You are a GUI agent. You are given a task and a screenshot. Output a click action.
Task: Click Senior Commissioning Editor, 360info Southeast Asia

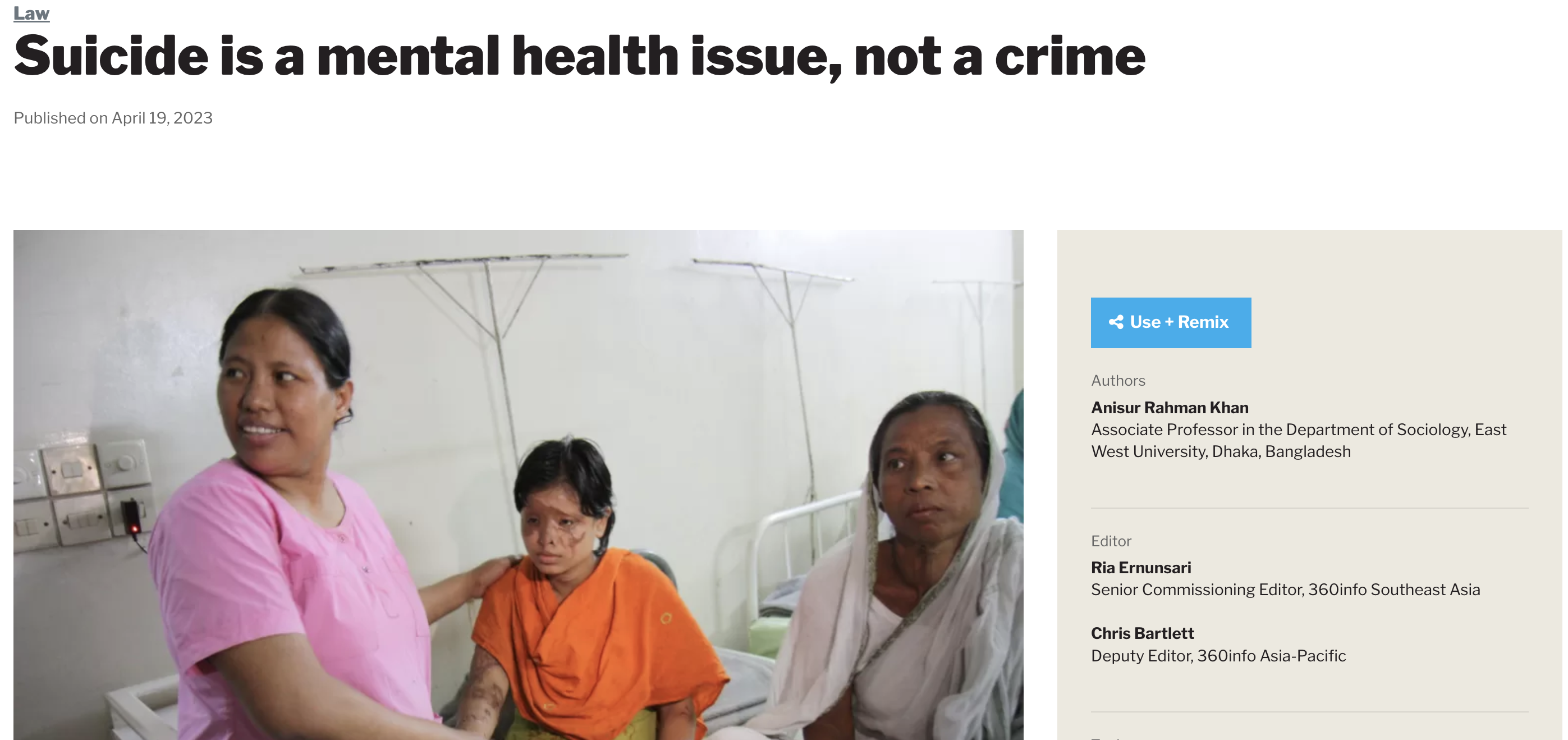pos(1285,590)
